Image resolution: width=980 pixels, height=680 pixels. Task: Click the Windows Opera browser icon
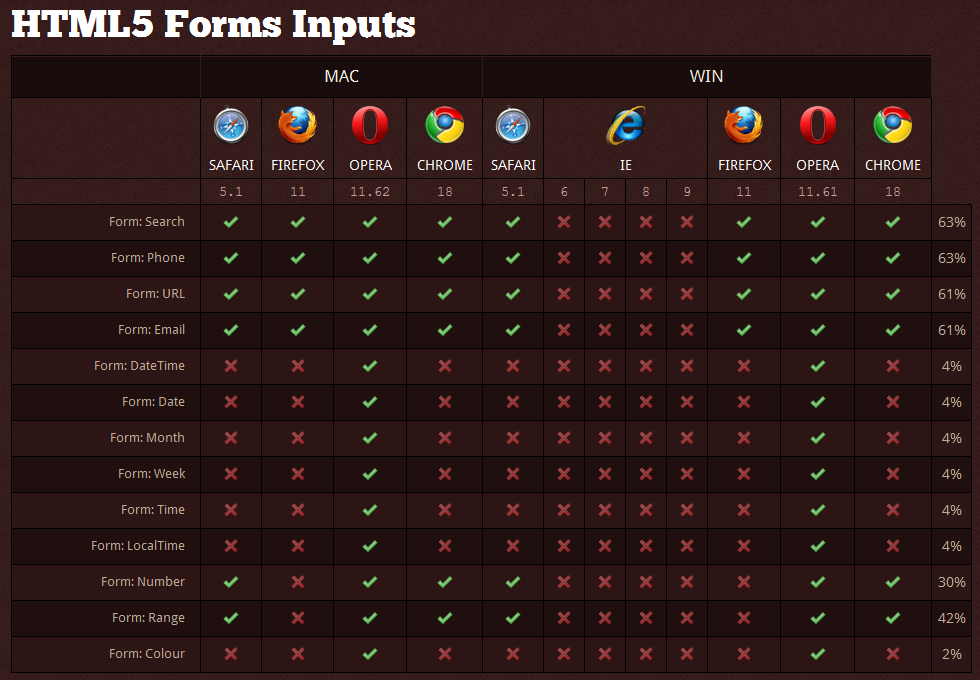coord(817,126)
